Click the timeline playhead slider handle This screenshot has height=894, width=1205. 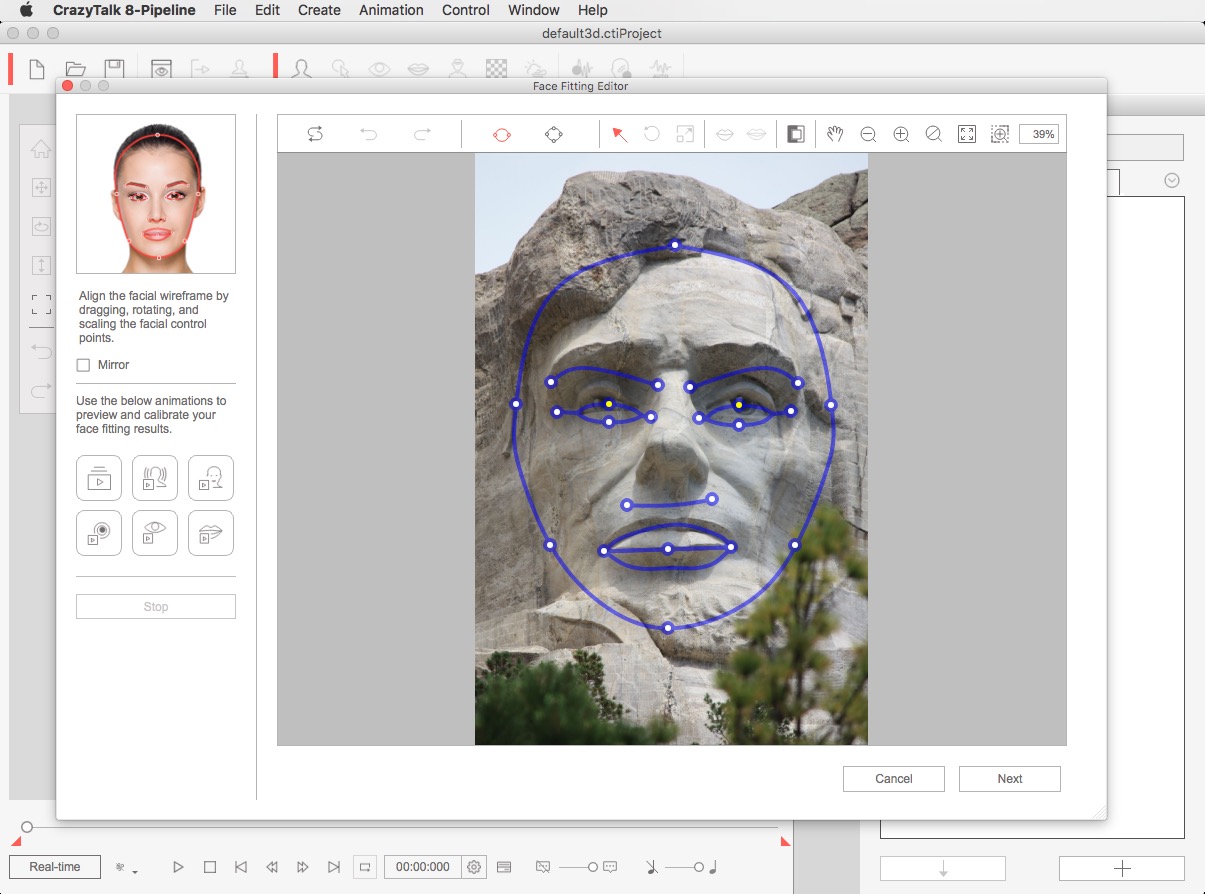point(27,827)
